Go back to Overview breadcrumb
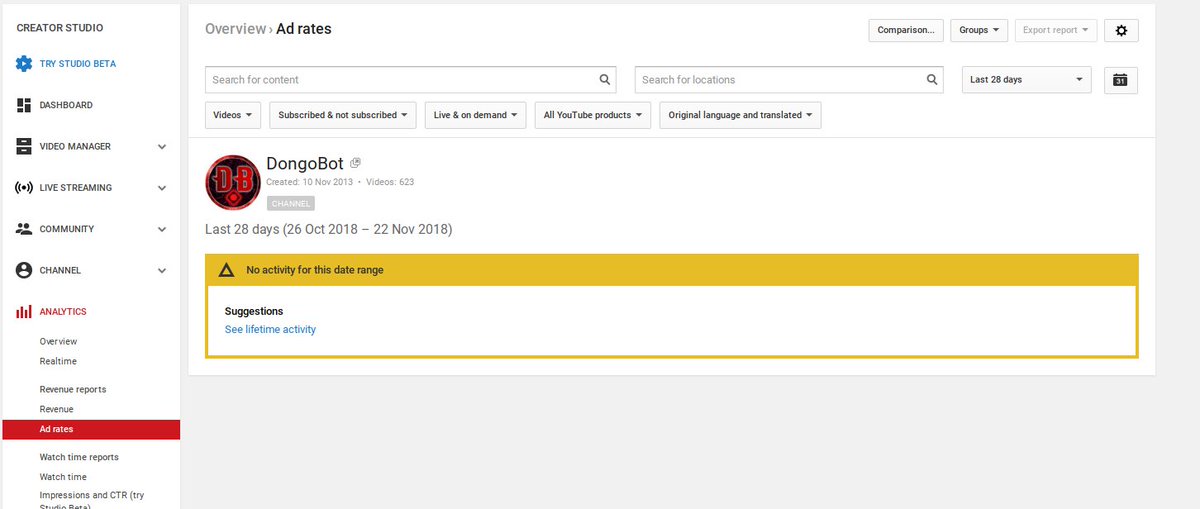The image size is (1200, 509). pyautogui.click(x=235, y=29)
